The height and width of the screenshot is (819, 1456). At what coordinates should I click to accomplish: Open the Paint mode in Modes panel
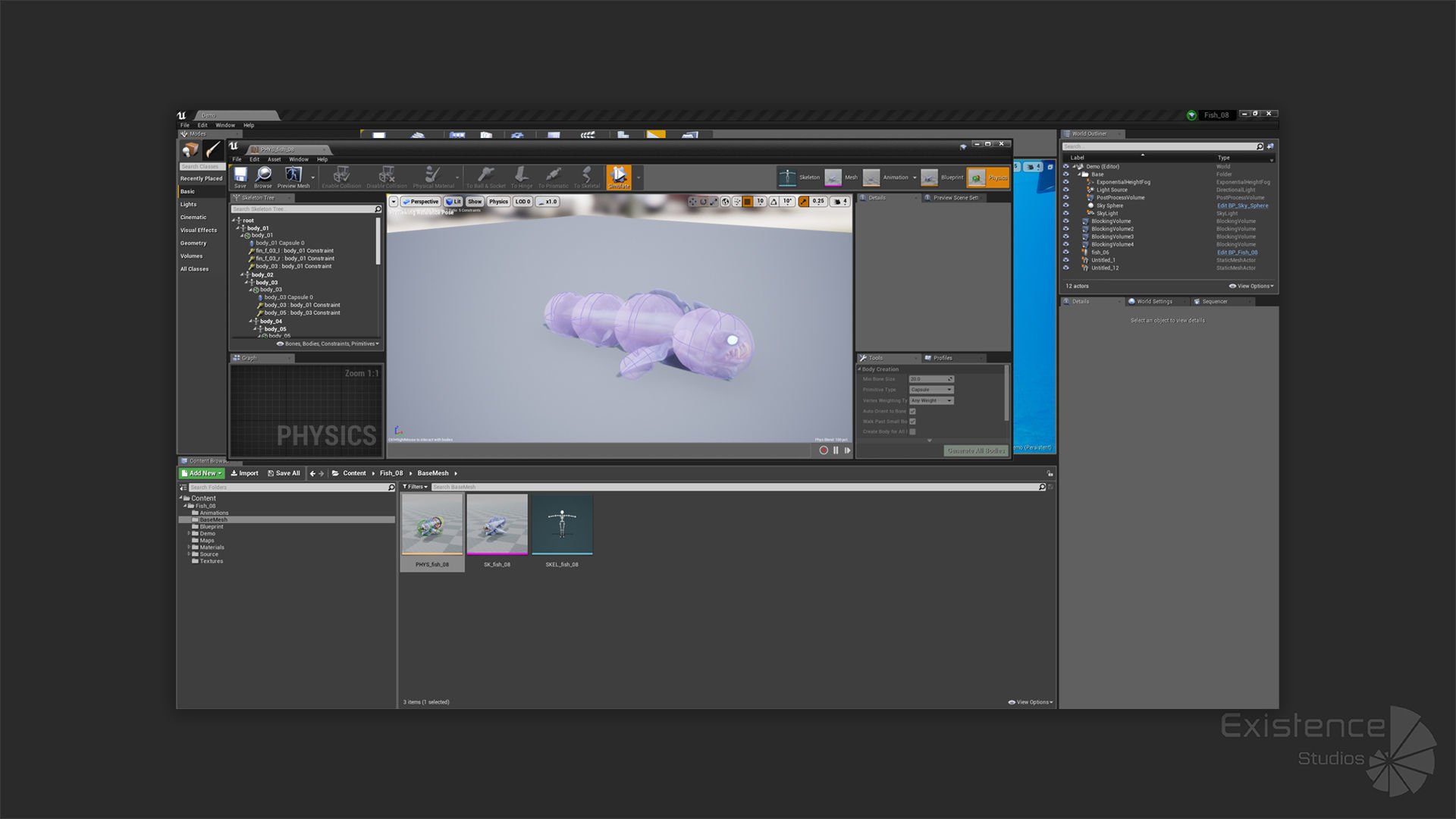point(213,150)
